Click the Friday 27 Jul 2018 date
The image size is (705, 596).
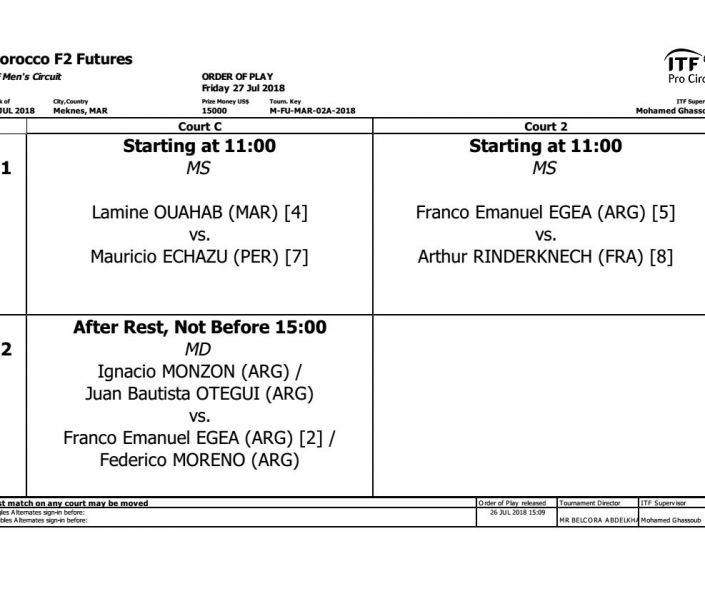tap(243, 88)
